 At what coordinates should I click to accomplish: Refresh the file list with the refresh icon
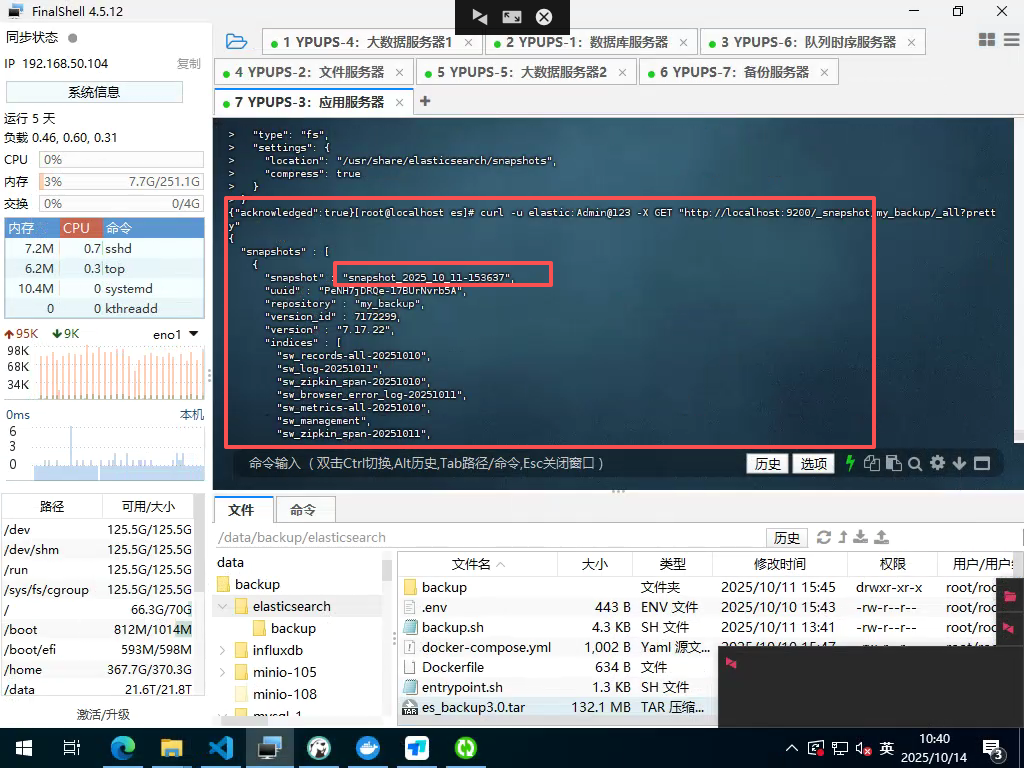(823, 537)
